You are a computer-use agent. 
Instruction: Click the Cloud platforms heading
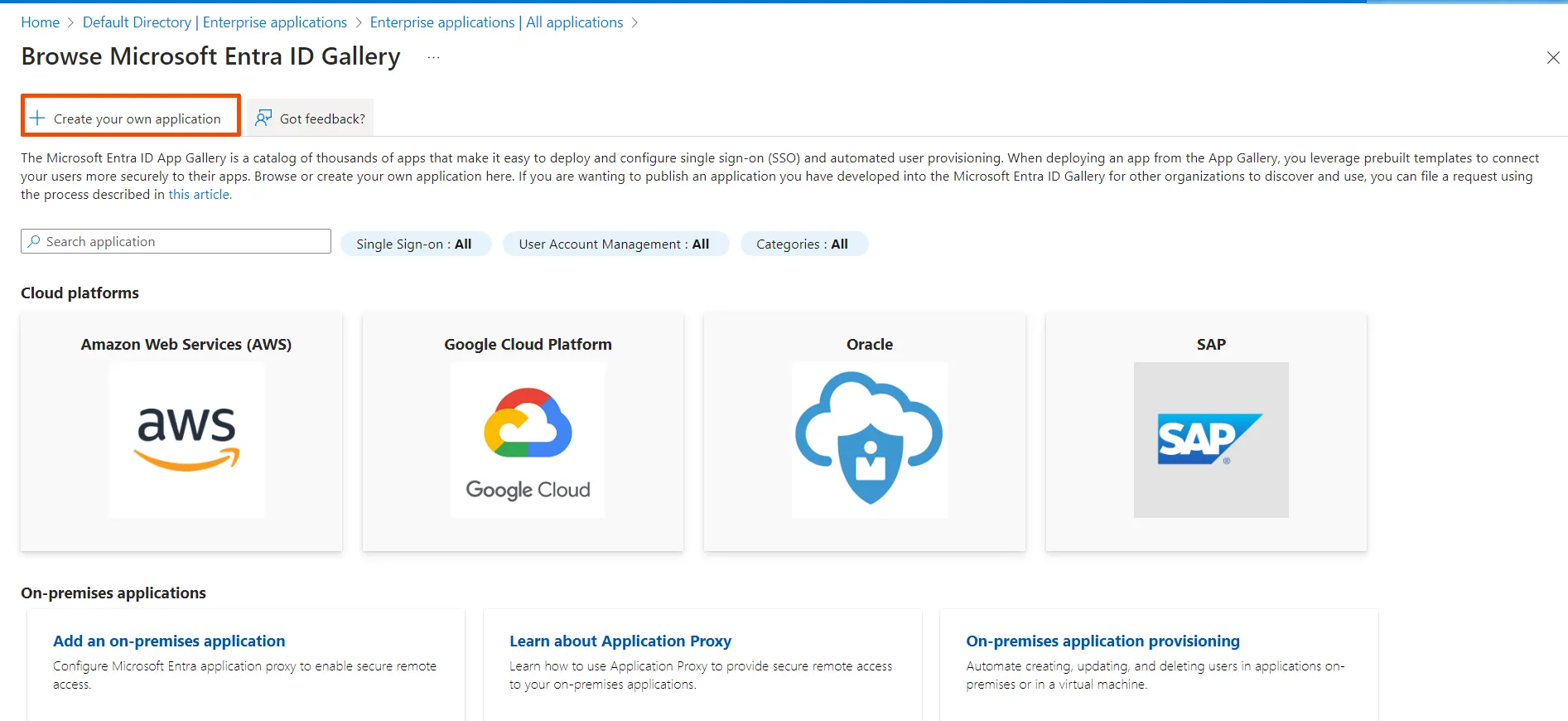(80, 293)
